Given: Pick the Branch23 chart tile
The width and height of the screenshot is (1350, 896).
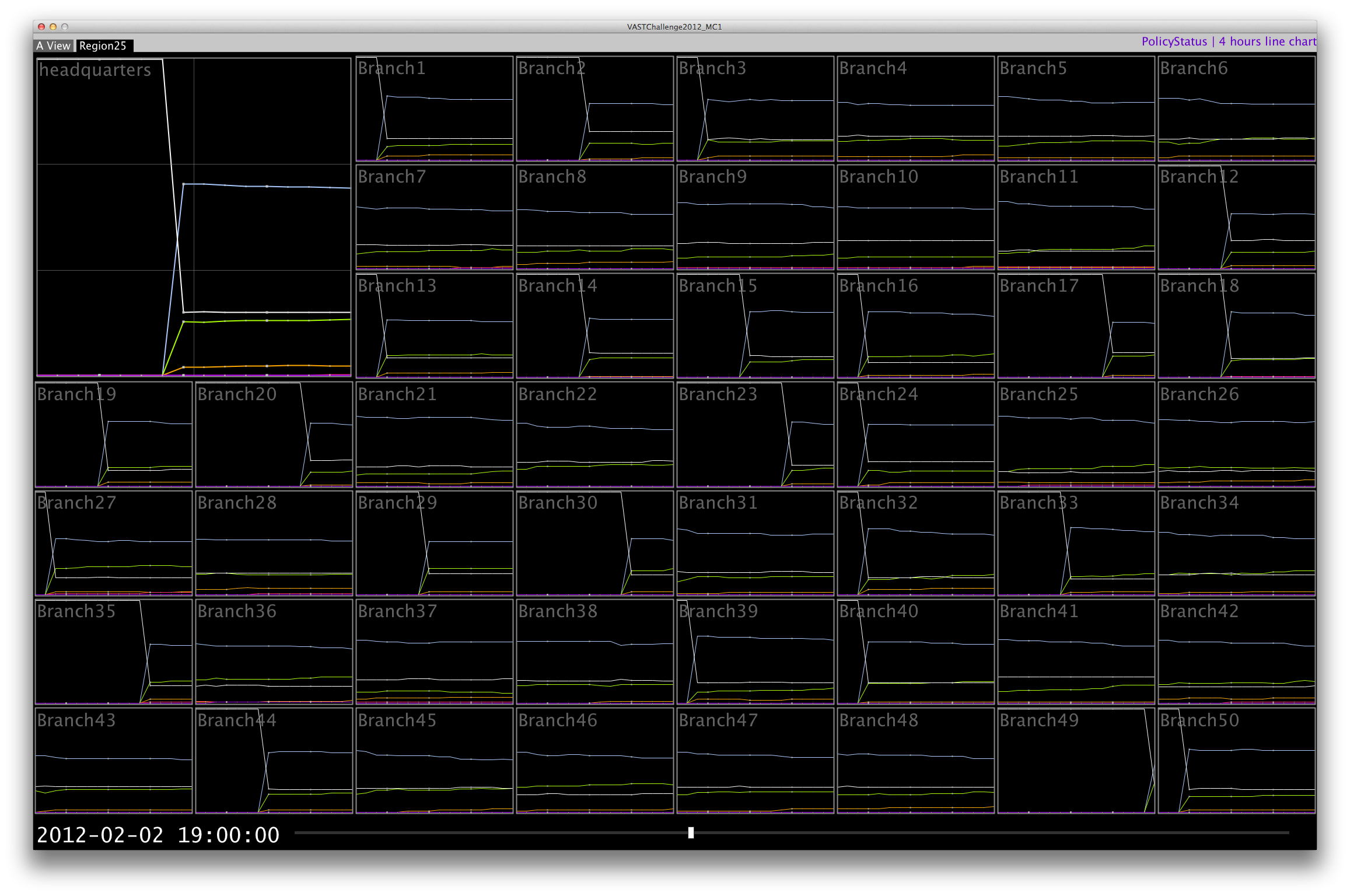Looking at the screenshot, I should tap(756, 435).
